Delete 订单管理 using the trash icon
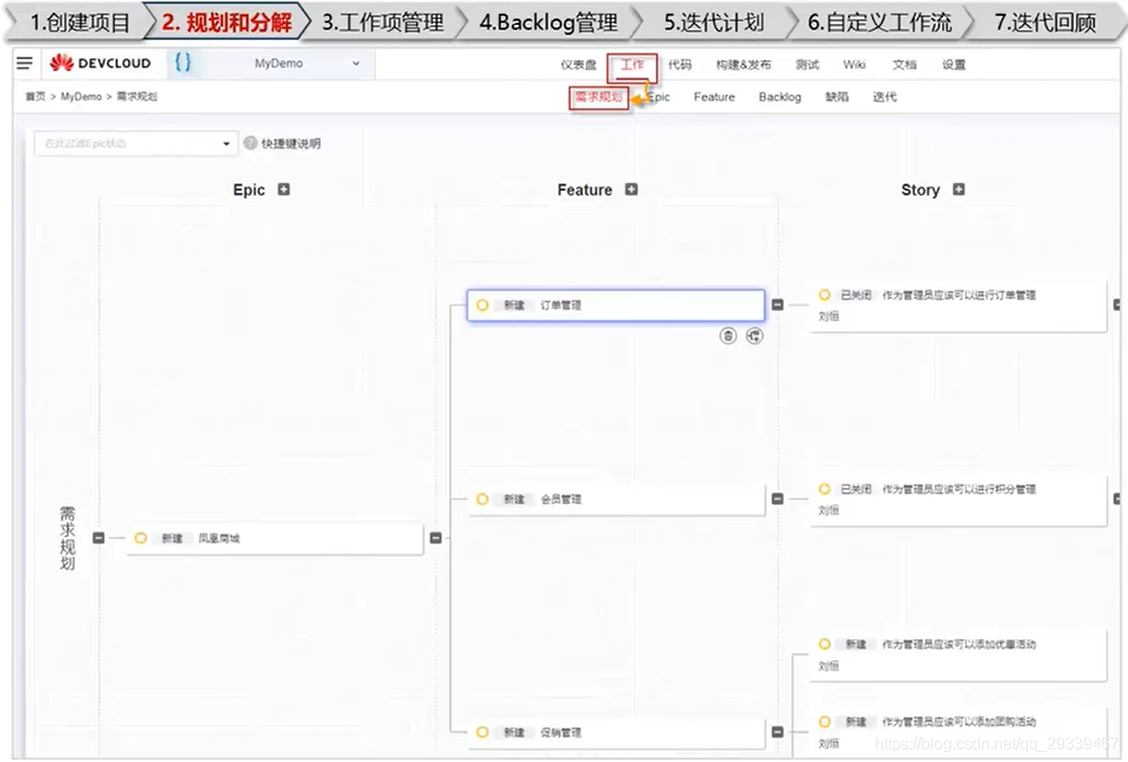Viewport: 1128px width, 762px height. pyautogui.click(x=727, y=335)
